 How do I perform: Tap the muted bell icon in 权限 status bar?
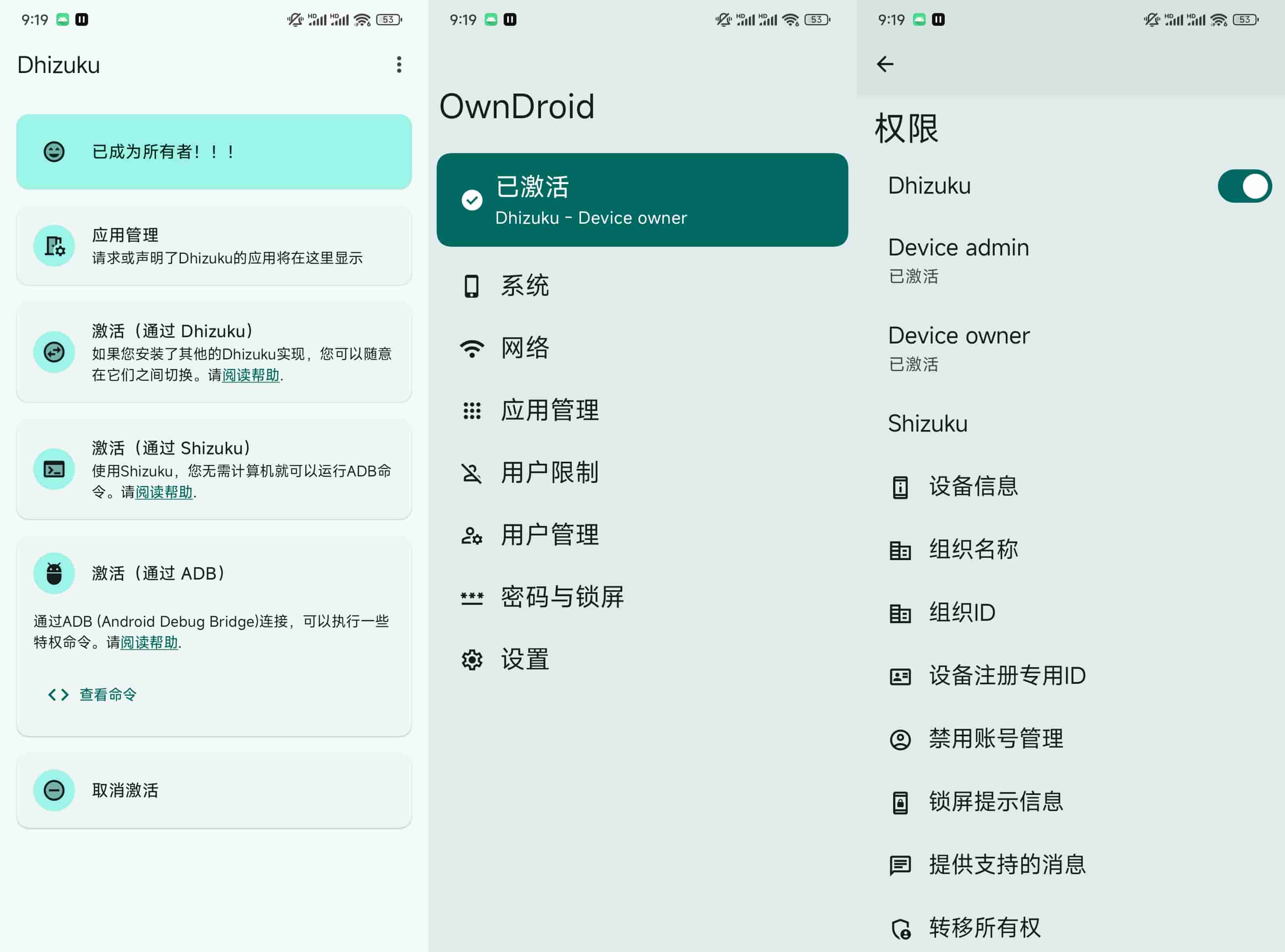point(1151,19)
